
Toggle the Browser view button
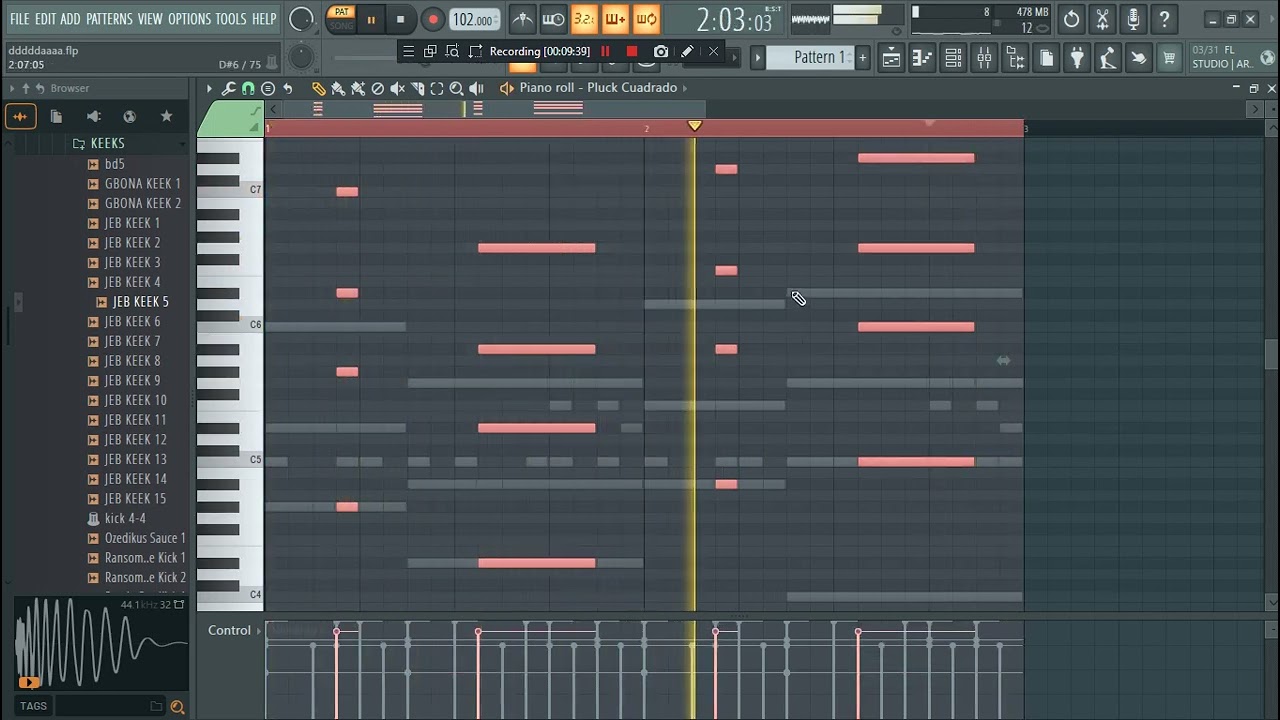pyautogui.click(x=1015, y=58)
